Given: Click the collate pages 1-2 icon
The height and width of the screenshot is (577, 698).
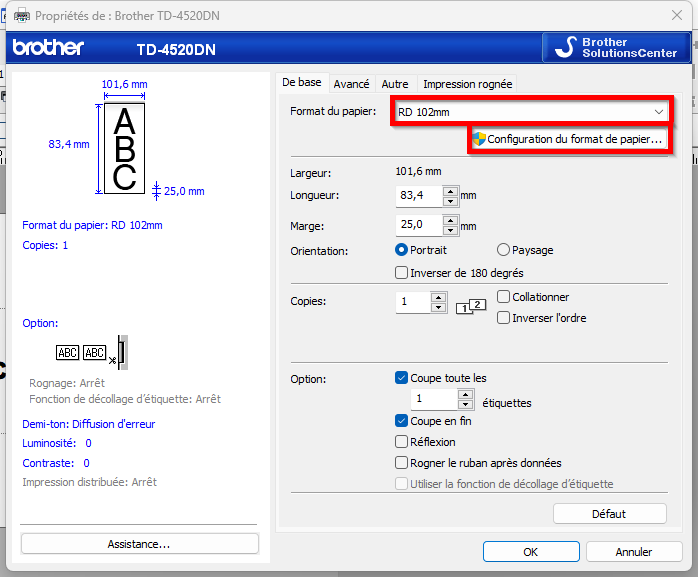Looking at the screenshot, I should pos(471,306).
